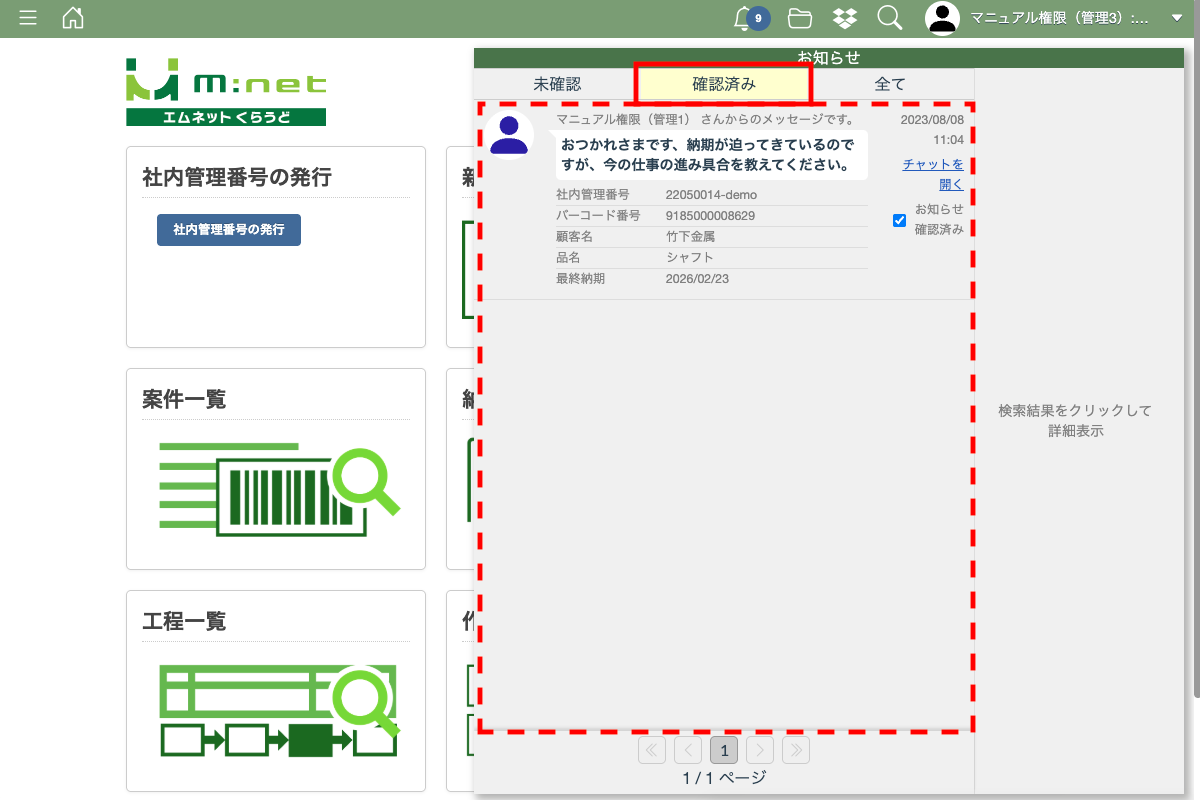
Task: Click the folder icon in header
Action: point(799,18)
